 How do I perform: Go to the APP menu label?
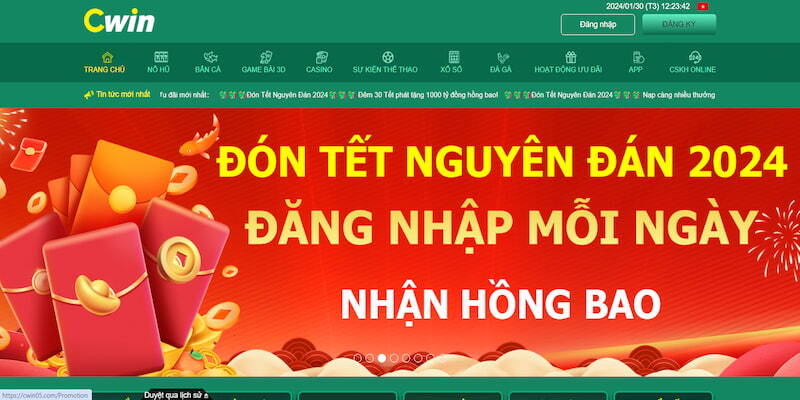pos(635,69)
